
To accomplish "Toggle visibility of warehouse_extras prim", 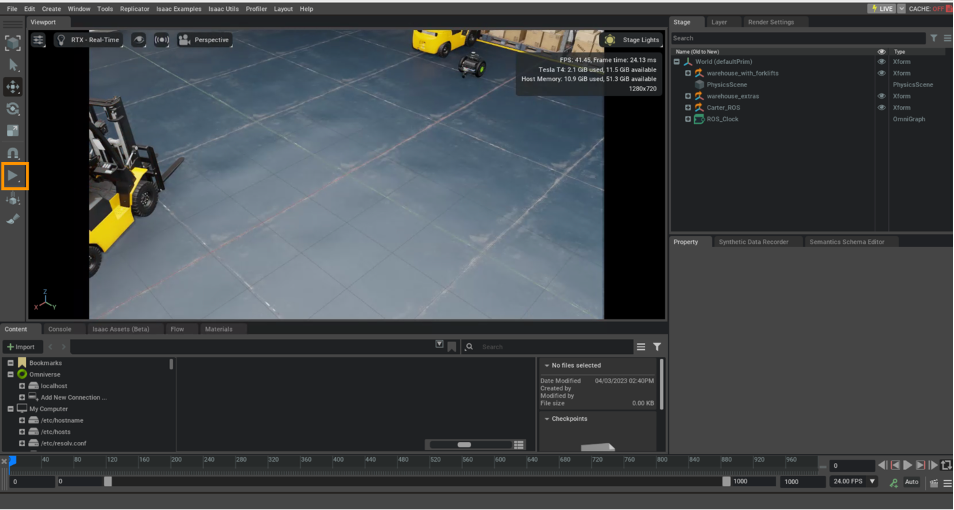I will 881,96.
